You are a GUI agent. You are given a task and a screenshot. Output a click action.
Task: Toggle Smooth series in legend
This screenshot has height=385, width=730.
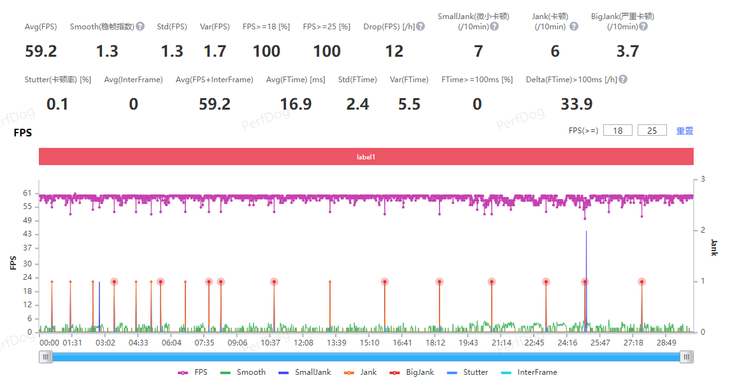tap(243, 372)
